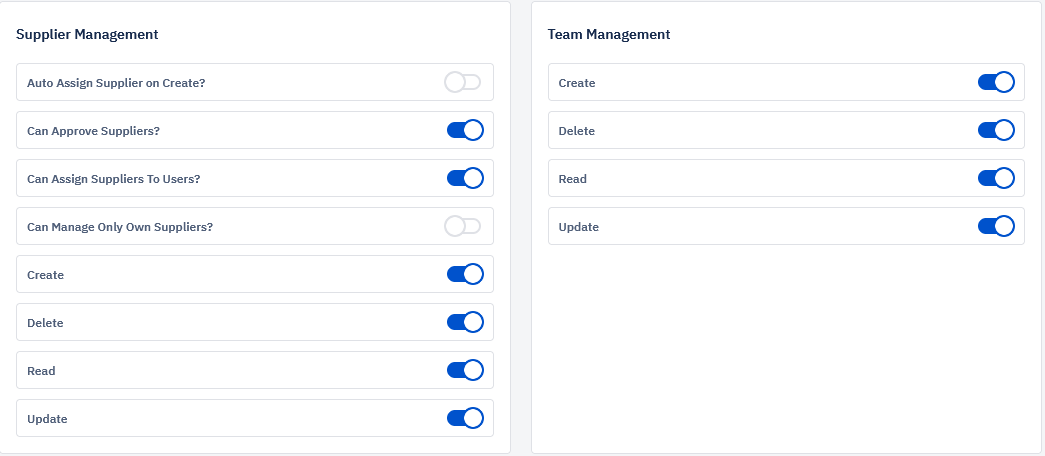Viewport: 1045px width, 456px height.
Task: Click Can Manage Only Own Suppliers label
Action: pyautogui.click(x=120, y=227)
